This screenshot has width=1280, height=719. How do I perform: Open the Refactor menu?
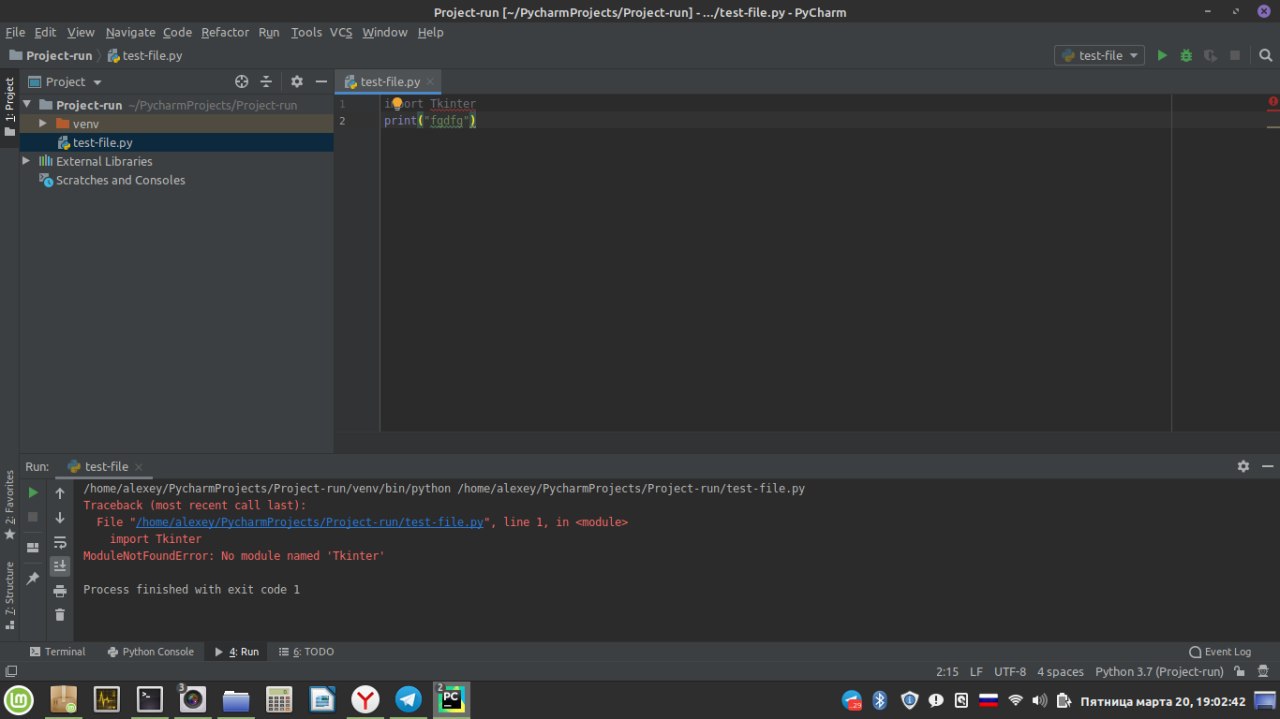[225, 32]
